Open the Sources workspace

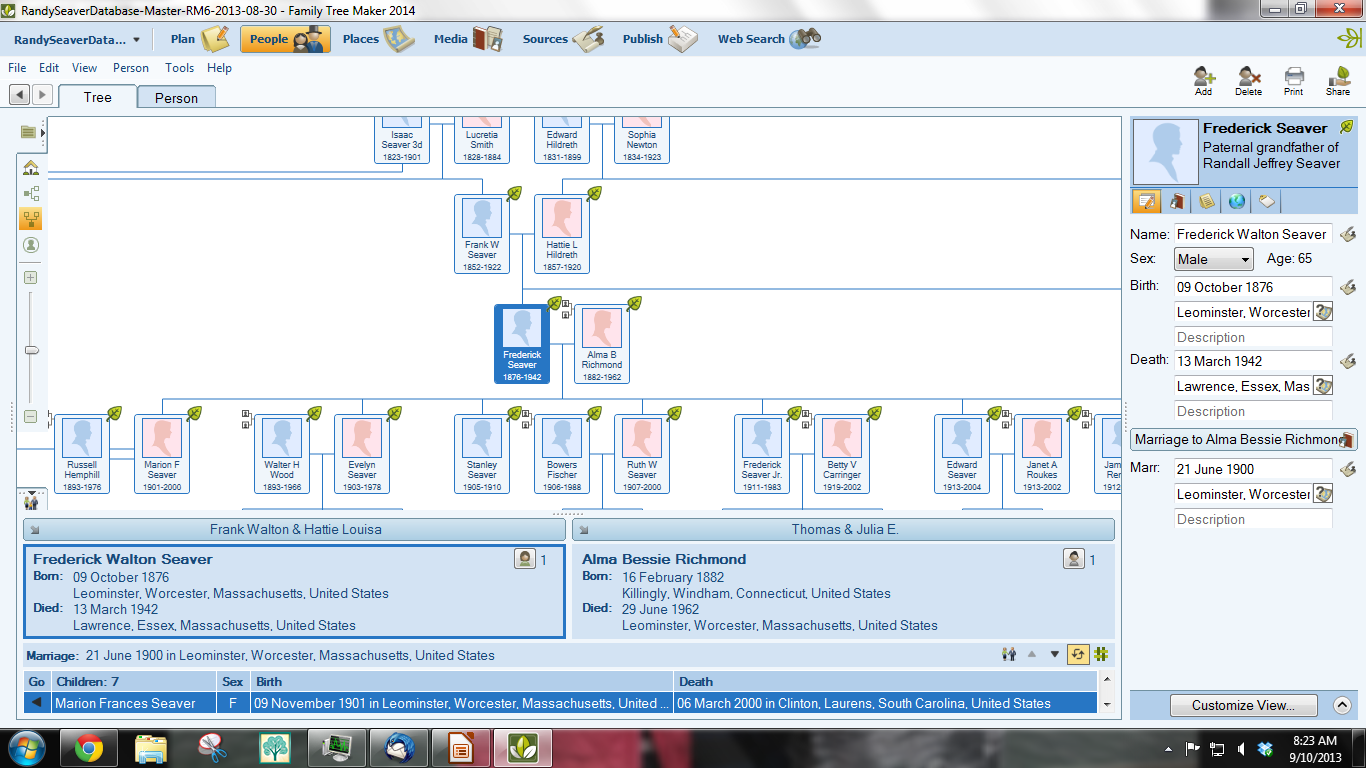pyautogui.click(x=562, y=39)
